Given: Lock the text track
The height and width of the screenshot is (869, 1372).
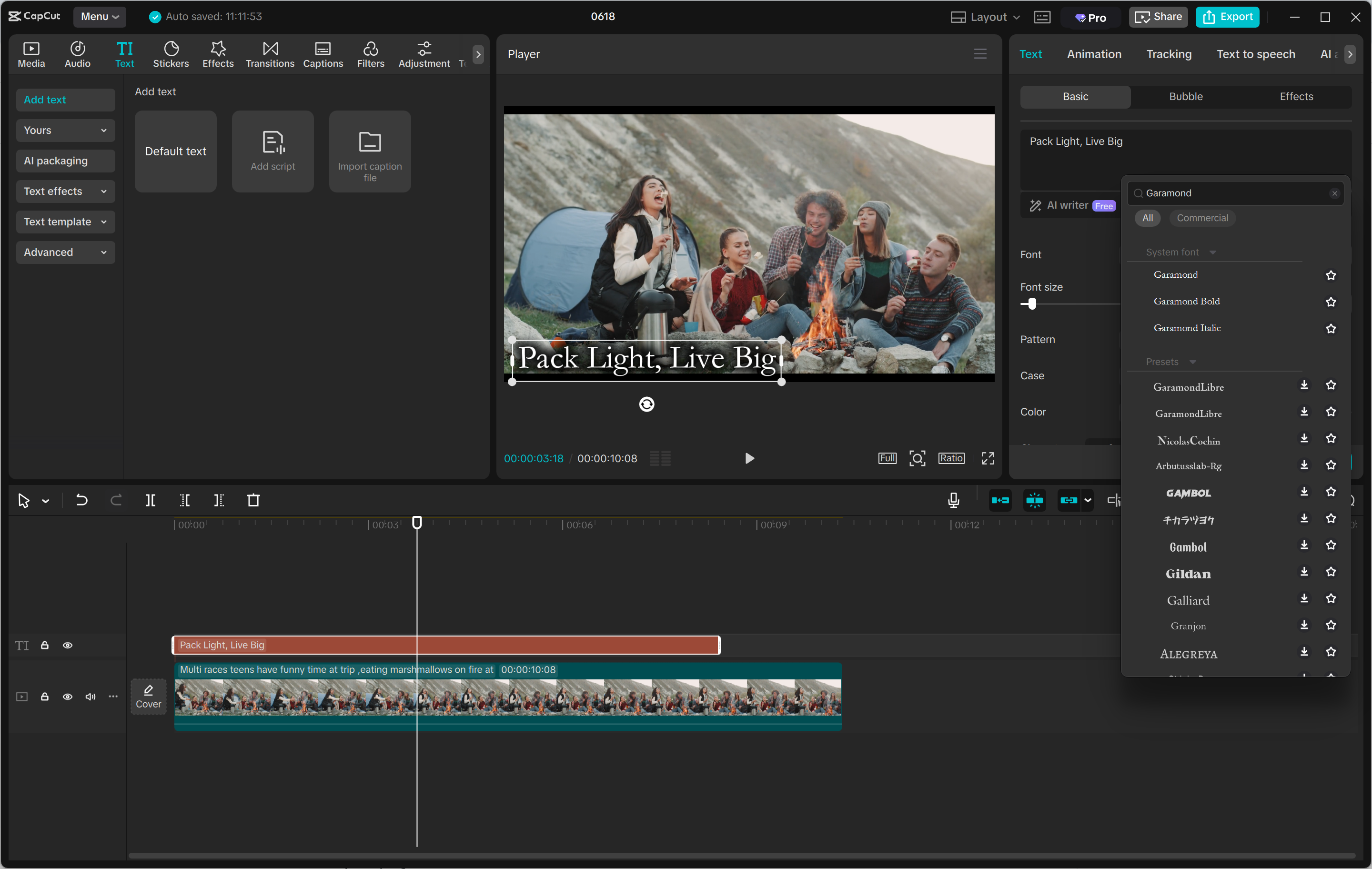Looking at the screenshot, I should coord(44,645).
